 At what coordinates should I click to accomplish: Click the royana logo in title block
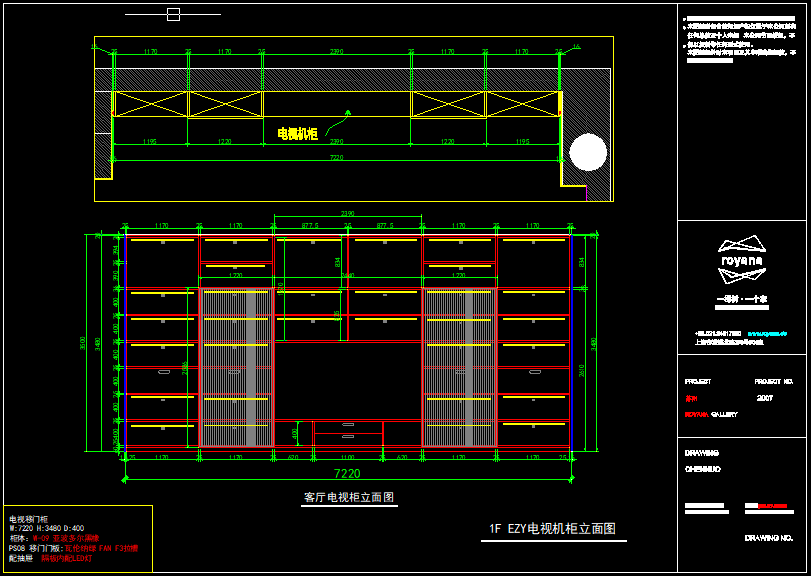[x=742, y=259]
